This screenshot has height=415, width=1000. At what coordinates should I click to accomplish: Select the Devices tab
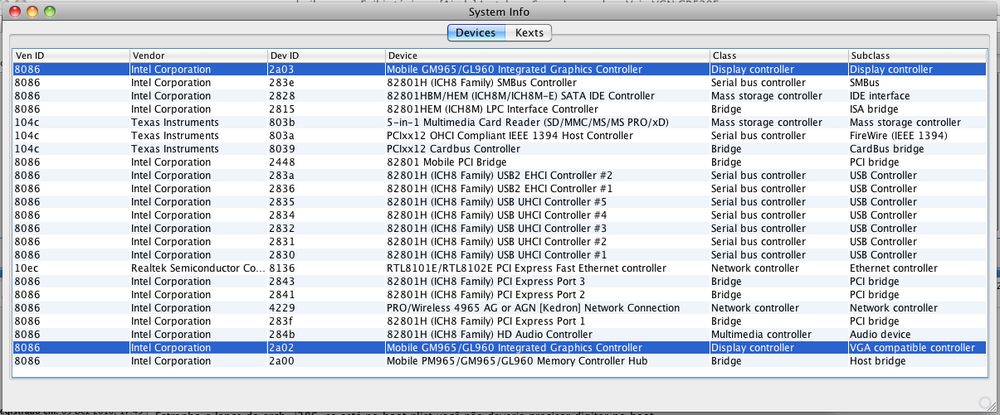click(x=475, y=33)
